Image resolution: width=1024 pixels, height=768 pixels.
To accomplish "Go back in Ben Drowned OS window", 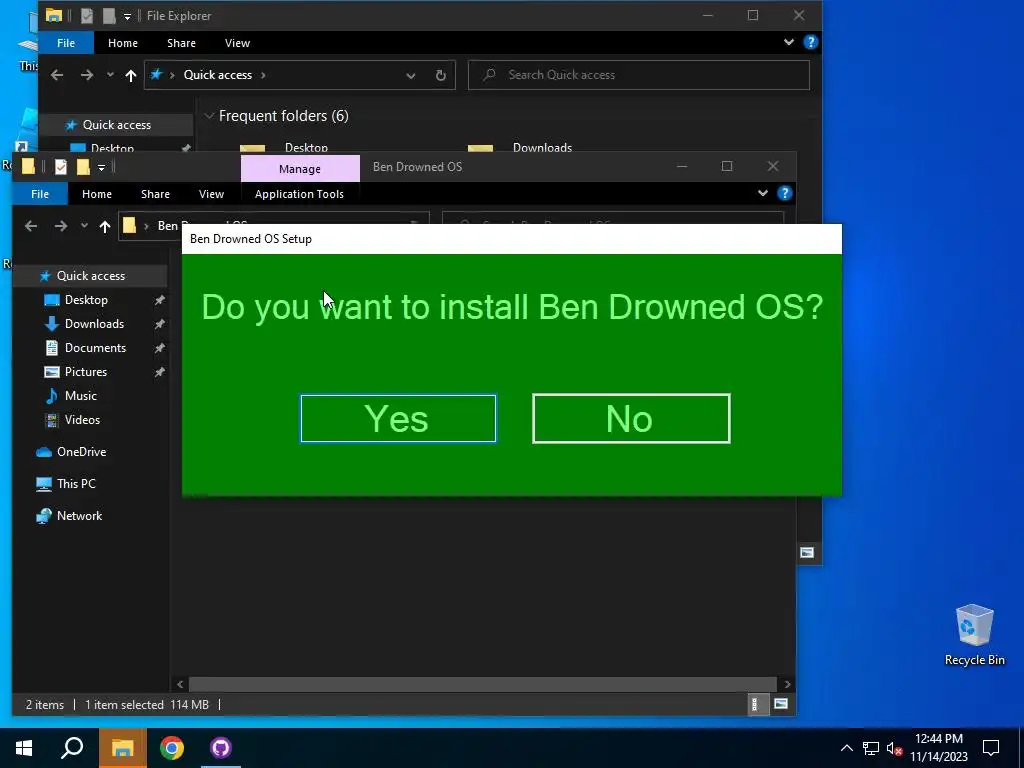I will (31, 226).
